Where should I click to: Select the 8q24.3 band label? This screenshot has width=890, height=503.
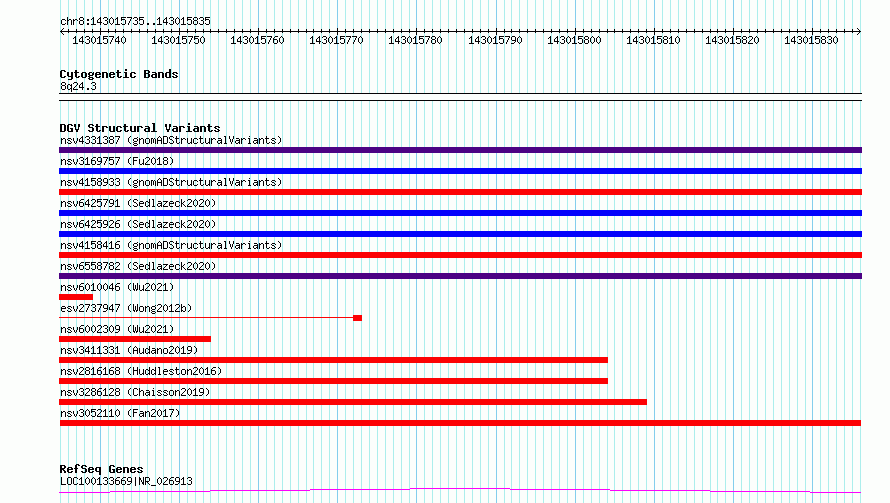coord(78,86)
